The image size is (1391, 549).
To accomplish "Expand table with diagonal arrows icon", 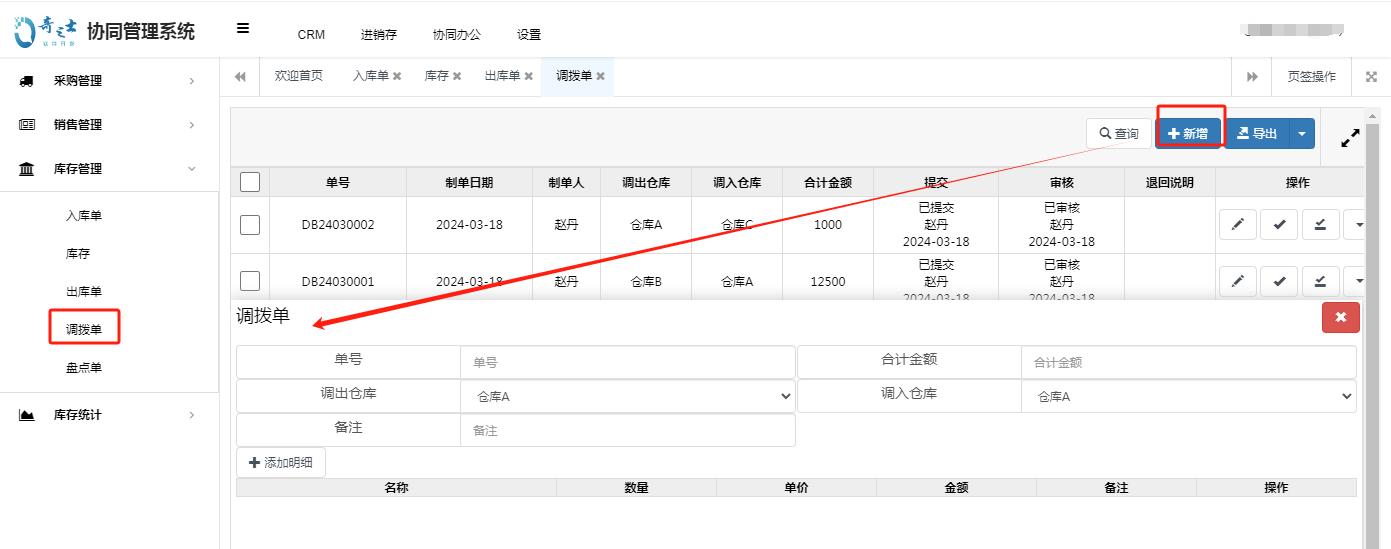I will 1350,138.
